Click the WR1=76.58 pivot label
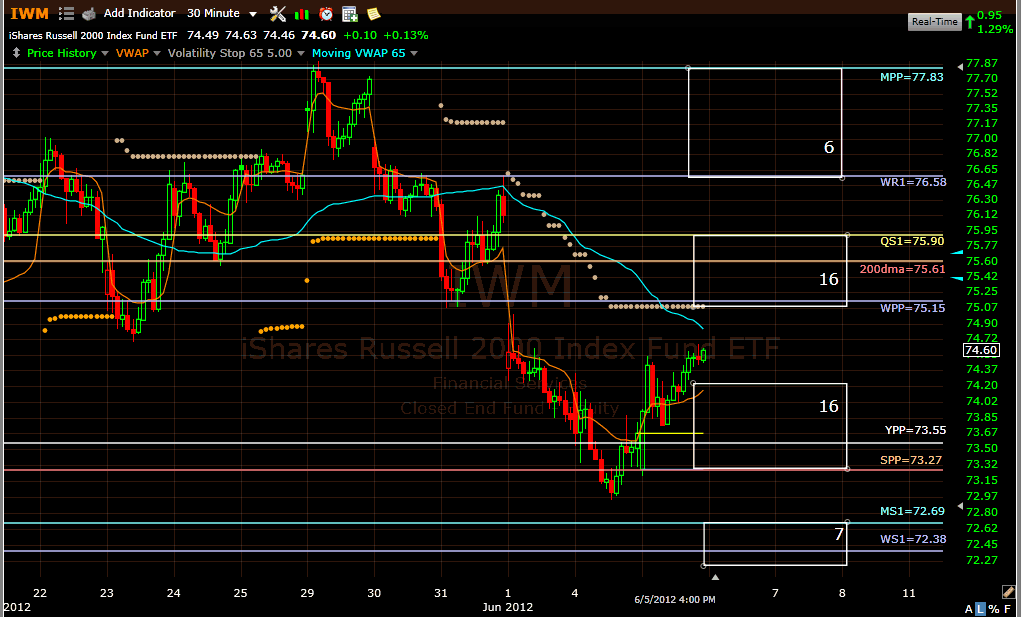This screenshot has height=617, width=1022. [912, 182]
